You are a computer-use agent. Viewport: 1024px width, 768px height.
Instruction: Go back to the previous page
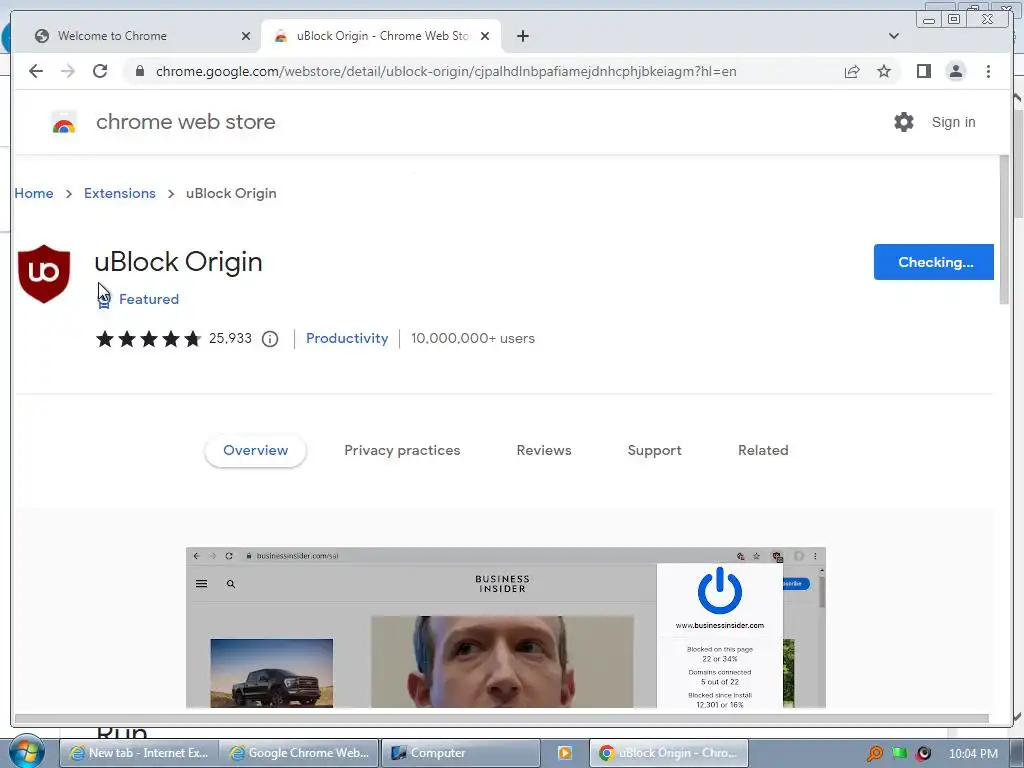(36, 71)
